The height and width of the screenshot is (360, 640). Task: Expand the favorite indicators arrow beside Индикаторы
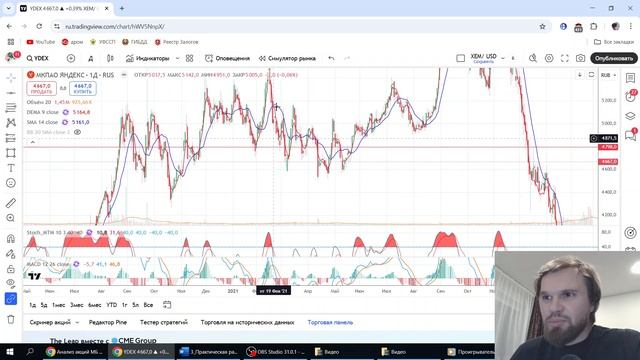click(x=178, y=58)
